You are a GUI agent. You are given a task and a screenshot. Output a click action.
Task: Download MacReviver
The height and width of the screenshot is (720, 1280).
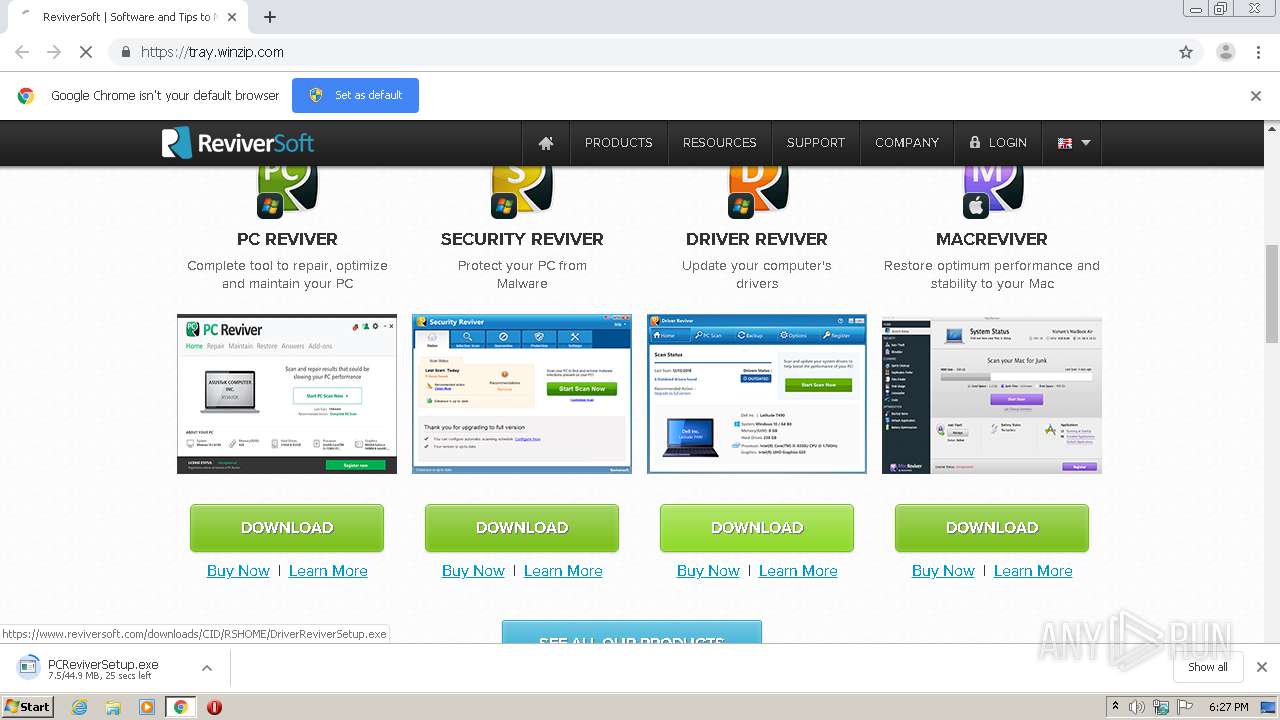[992, 528]
